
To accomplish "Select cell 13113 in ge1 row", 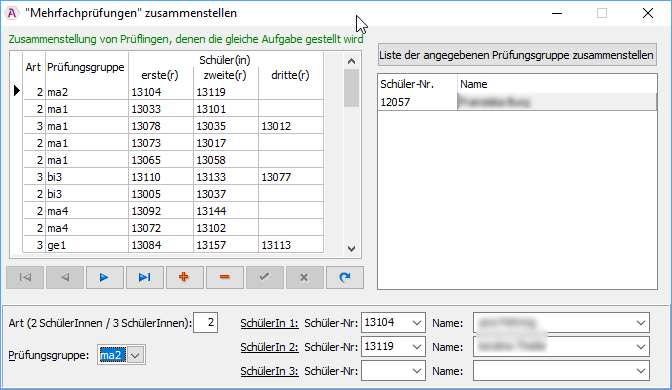I will (x=291, y=245).
